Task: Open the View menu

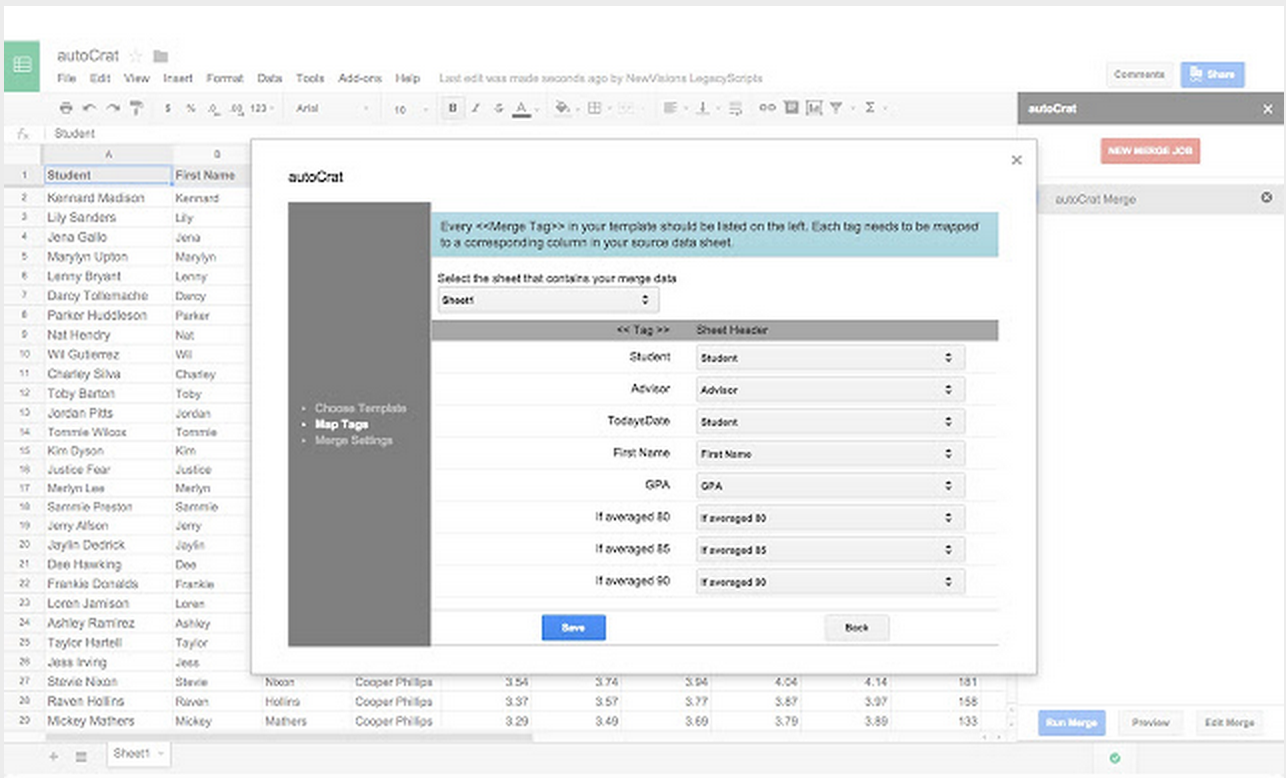Action: point(136,78)
